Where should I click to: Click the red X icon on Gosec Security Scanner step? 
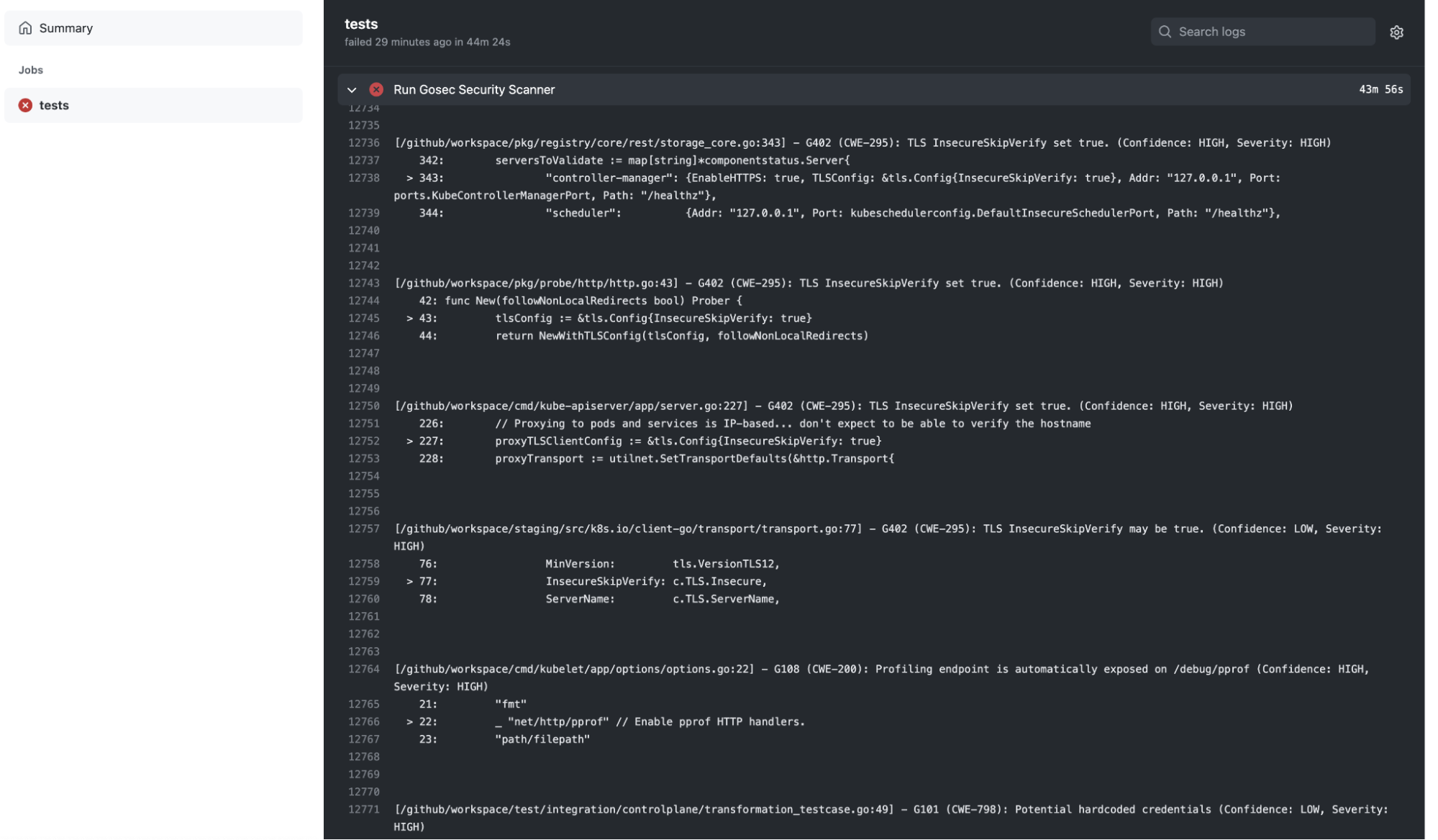coord(376,89)
